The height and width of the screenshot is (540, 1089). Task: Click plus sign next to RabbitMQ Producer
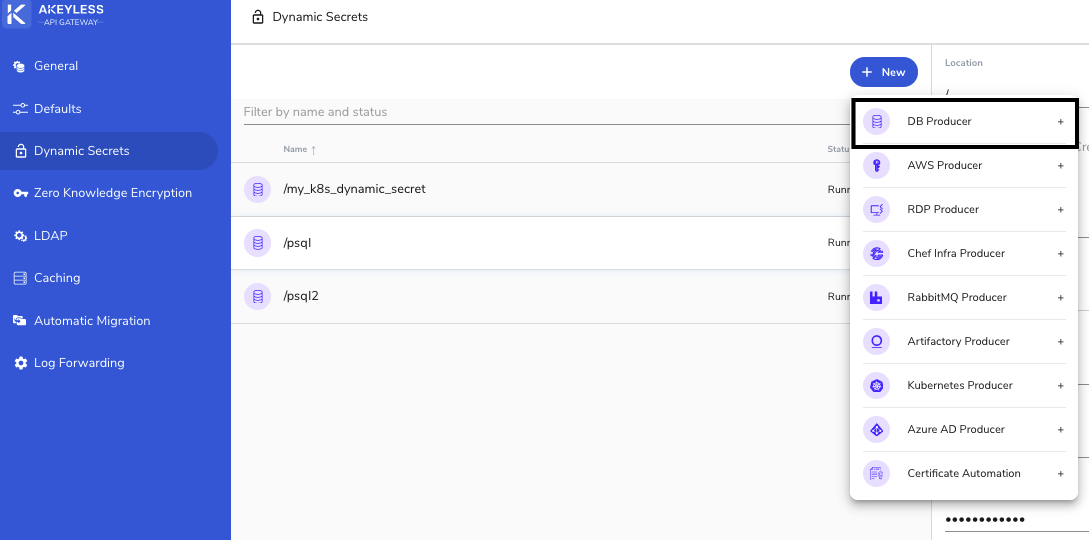click(x=1061, y=298)
